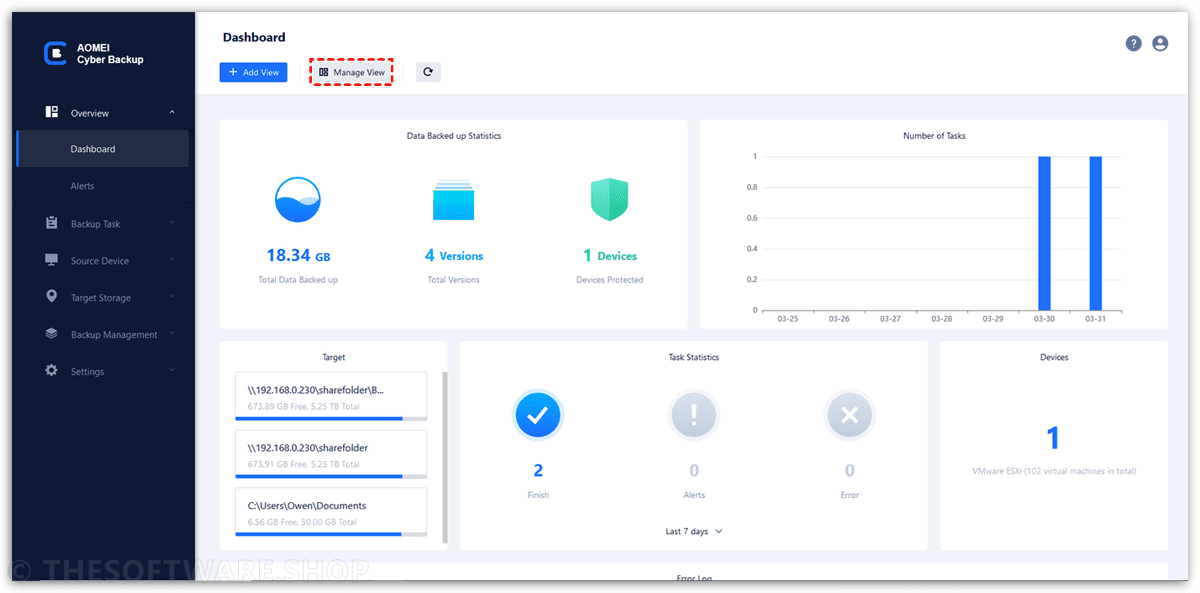Open the Backup Management menu item

tap(114, 335)
